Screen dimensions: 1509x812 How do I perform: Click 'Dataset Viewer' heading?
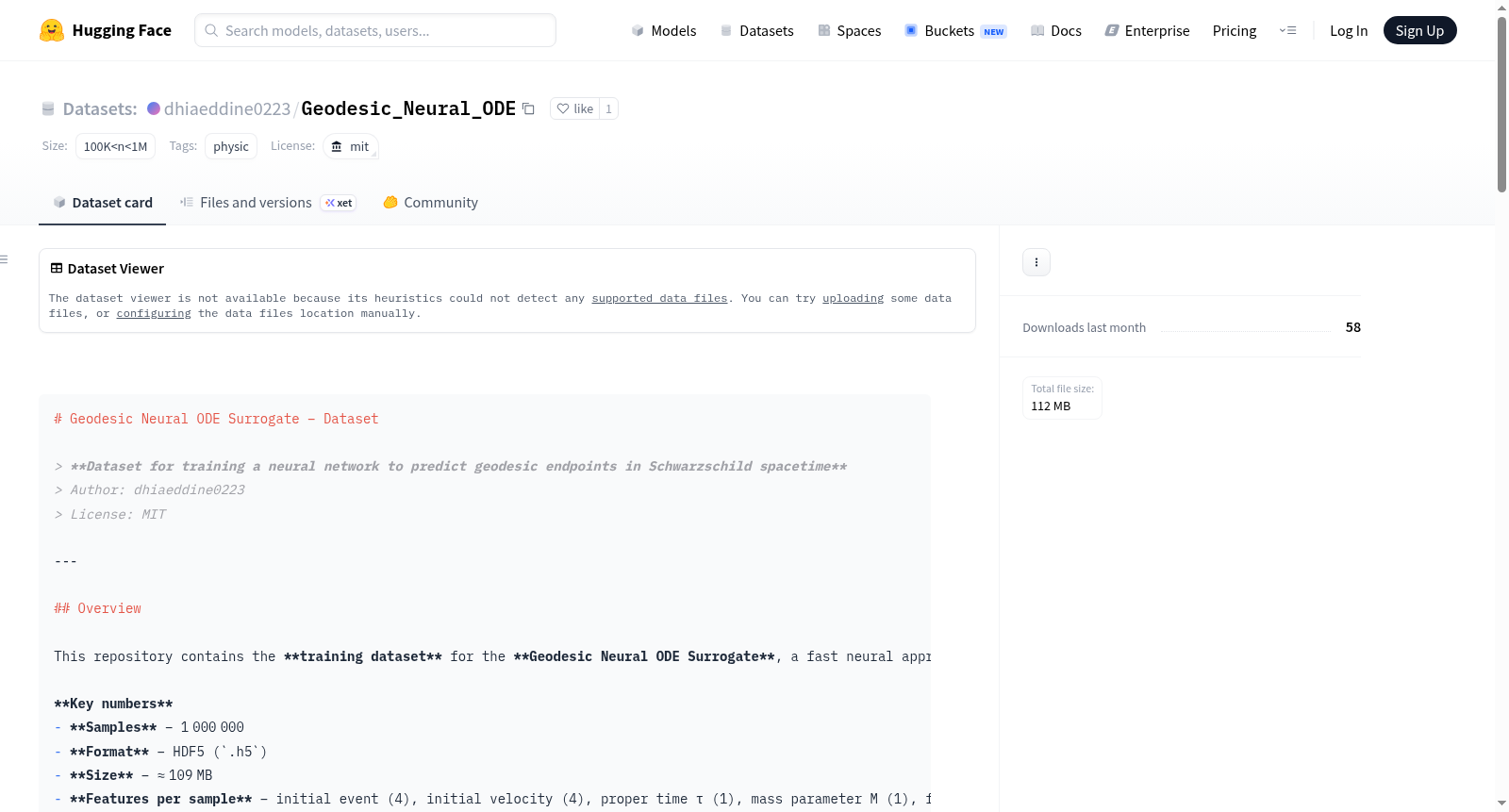[115, 269]
